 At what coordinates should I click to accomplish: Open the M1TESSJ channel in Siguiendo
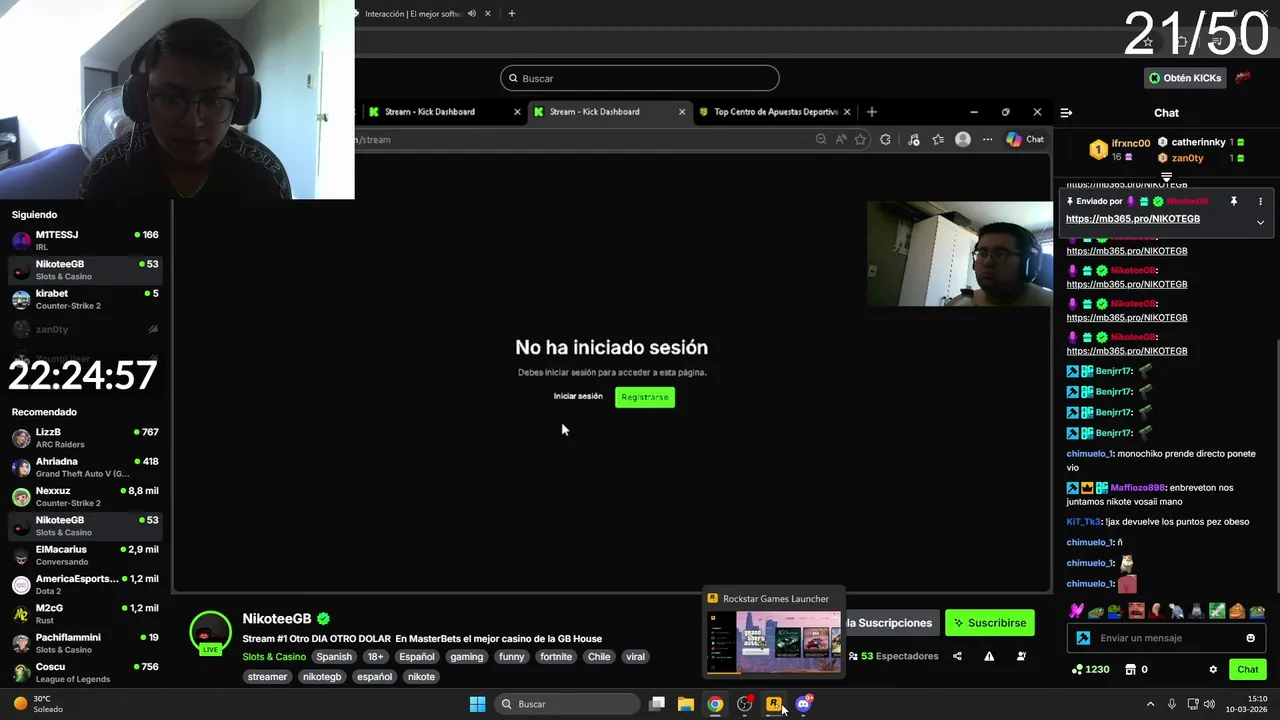tap(85, 241)
